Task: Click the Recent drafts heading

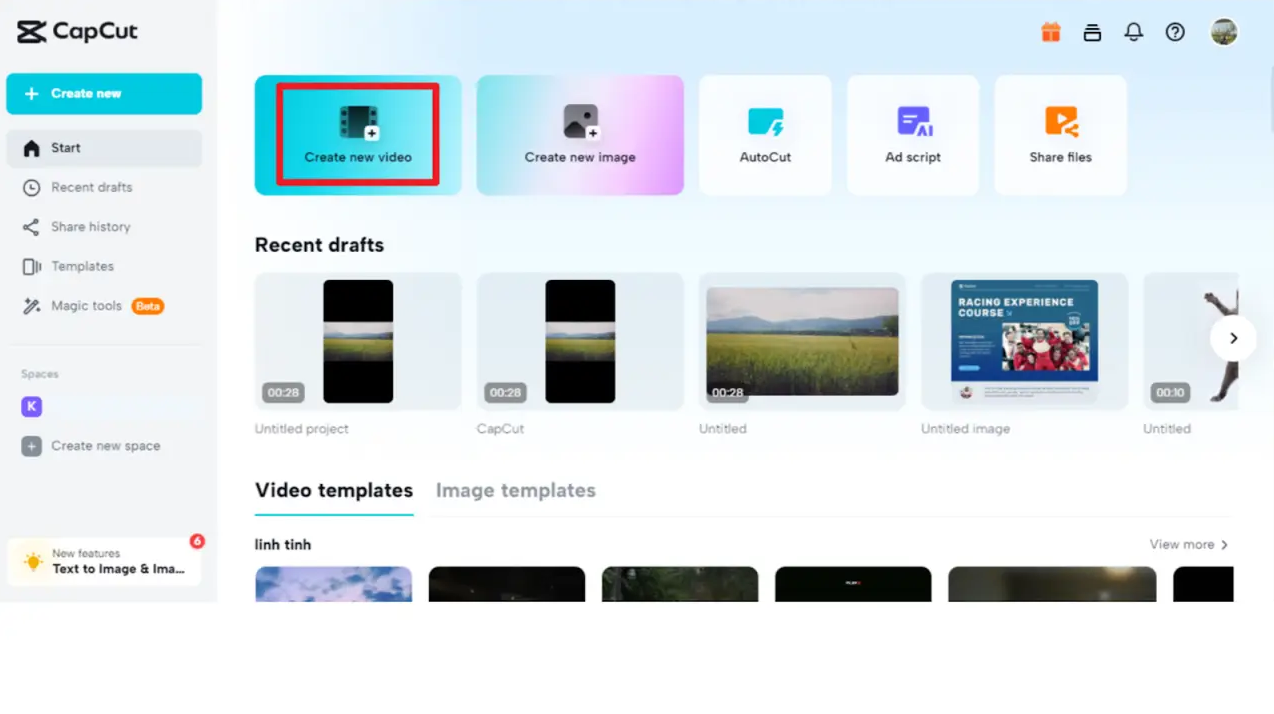Action: click(319, 245)
